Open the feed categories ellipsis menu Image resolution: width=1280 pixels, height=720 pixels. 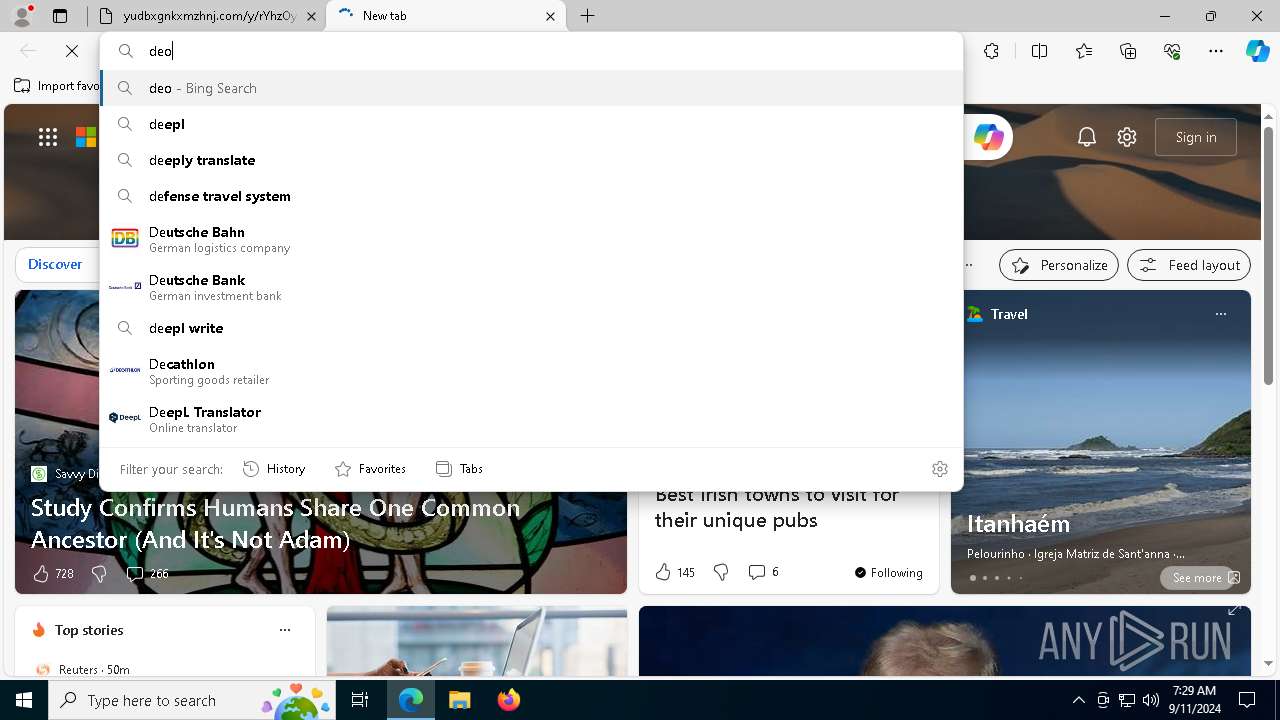point(968,265)
